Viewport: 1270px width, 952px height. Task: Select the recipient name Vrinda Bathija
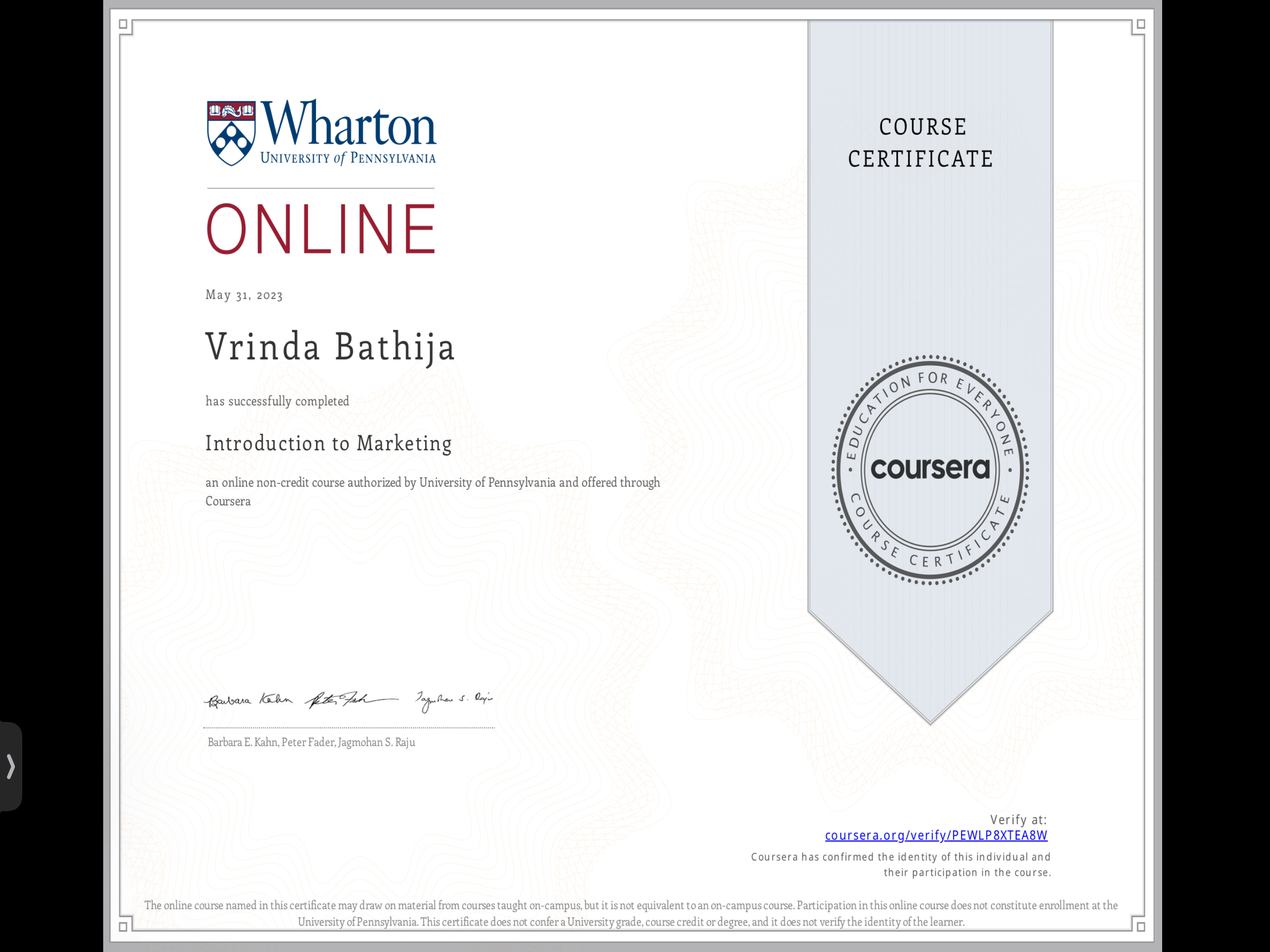coord(330,347)
